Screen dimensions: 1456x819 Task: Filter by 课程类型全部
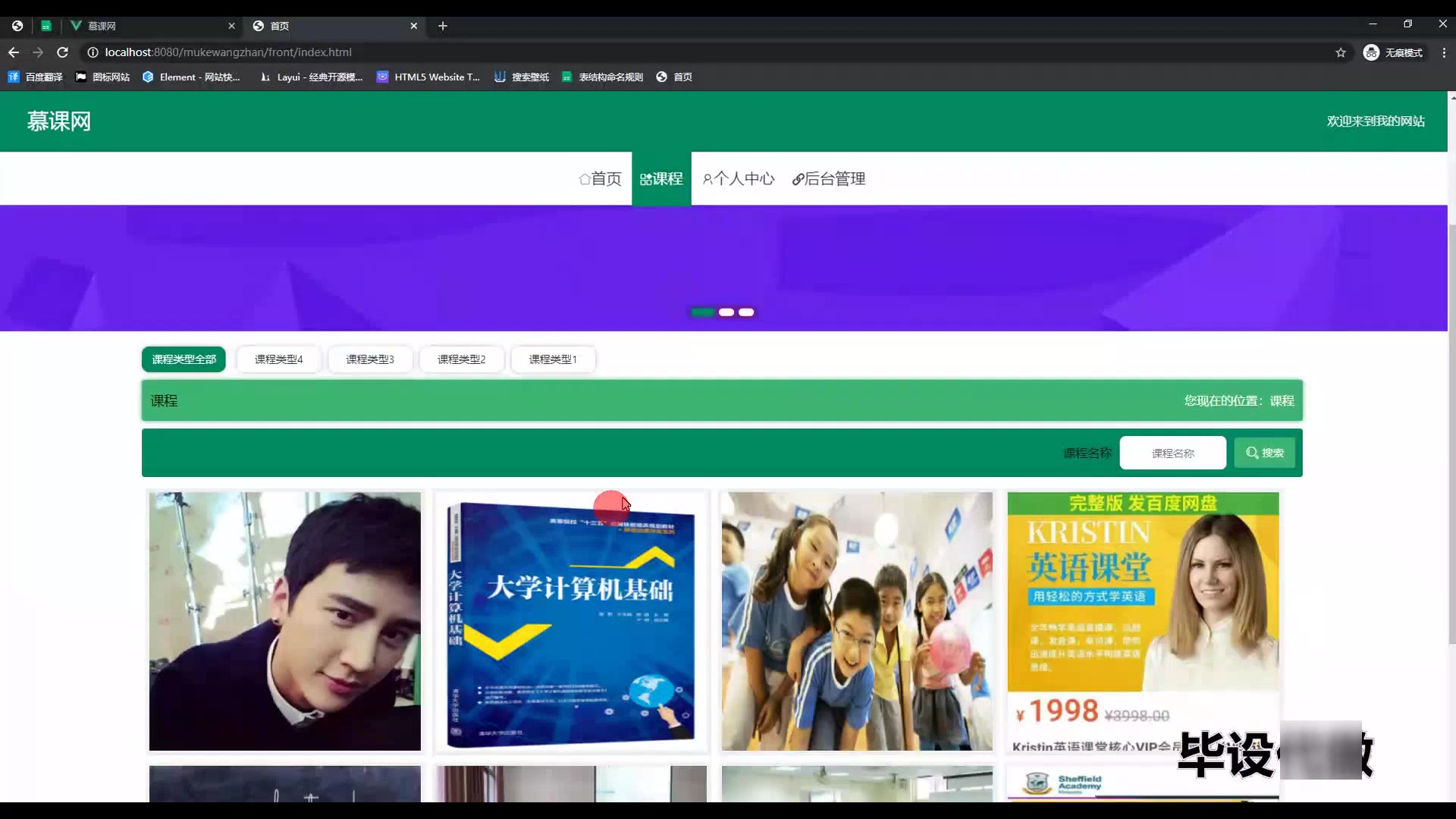click(x=184, y=359)
